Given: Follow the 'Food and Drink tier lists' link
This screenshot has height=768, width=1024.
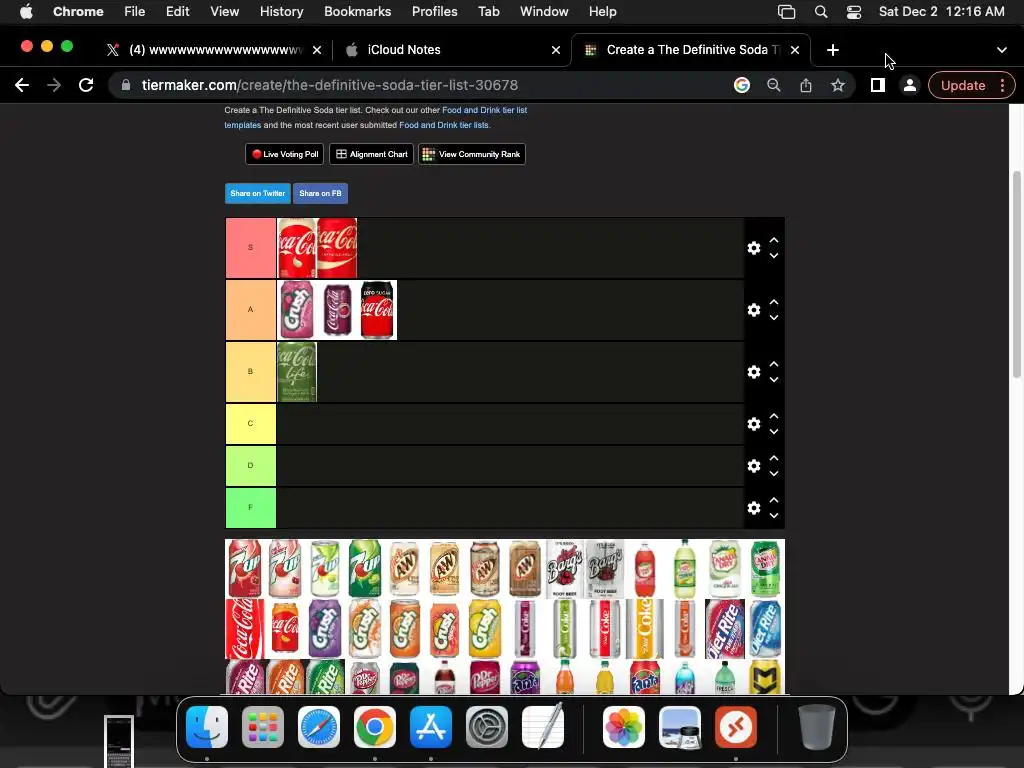Looking at the screenshot, I should coord(443,125).
